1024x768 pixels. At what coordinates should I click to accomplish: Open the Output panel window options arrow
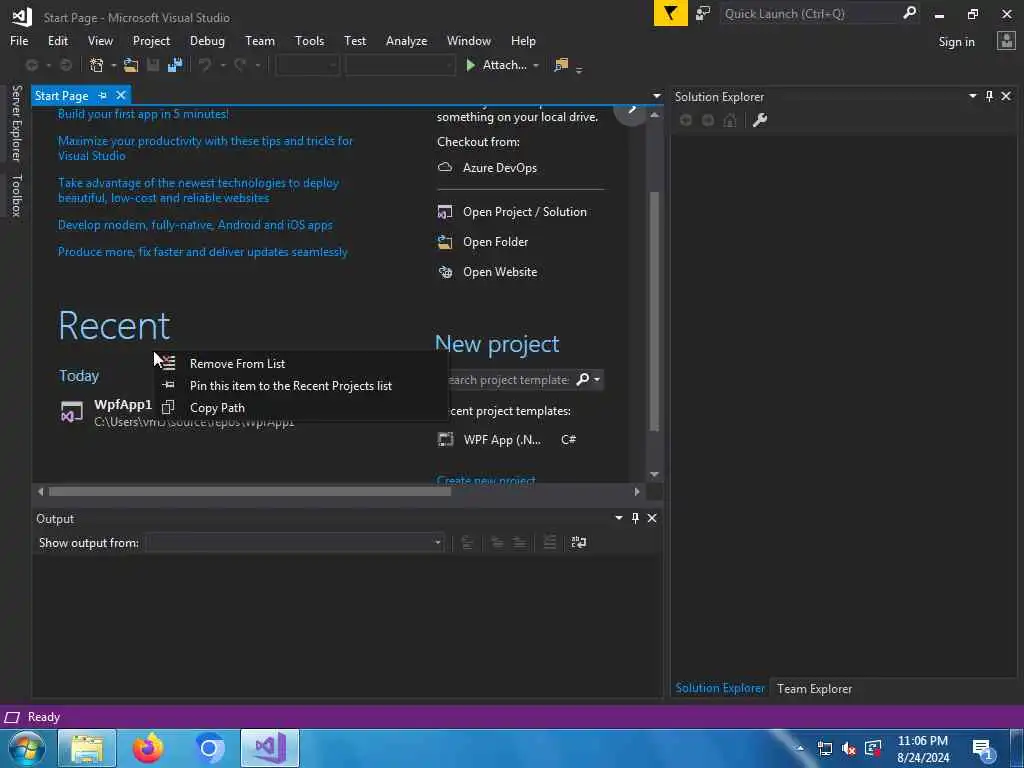coord(618,518)
